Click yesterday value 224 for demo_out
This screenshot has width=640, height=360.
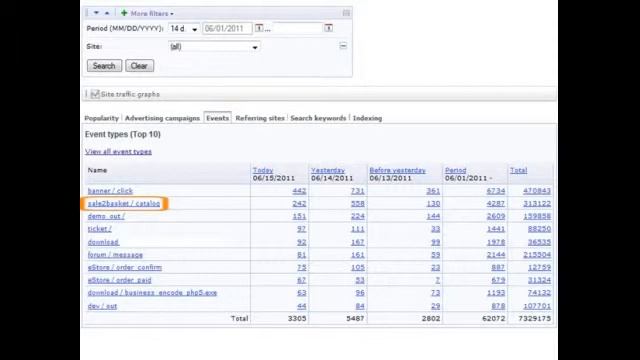pyautogui.click(x=358, y=216)
